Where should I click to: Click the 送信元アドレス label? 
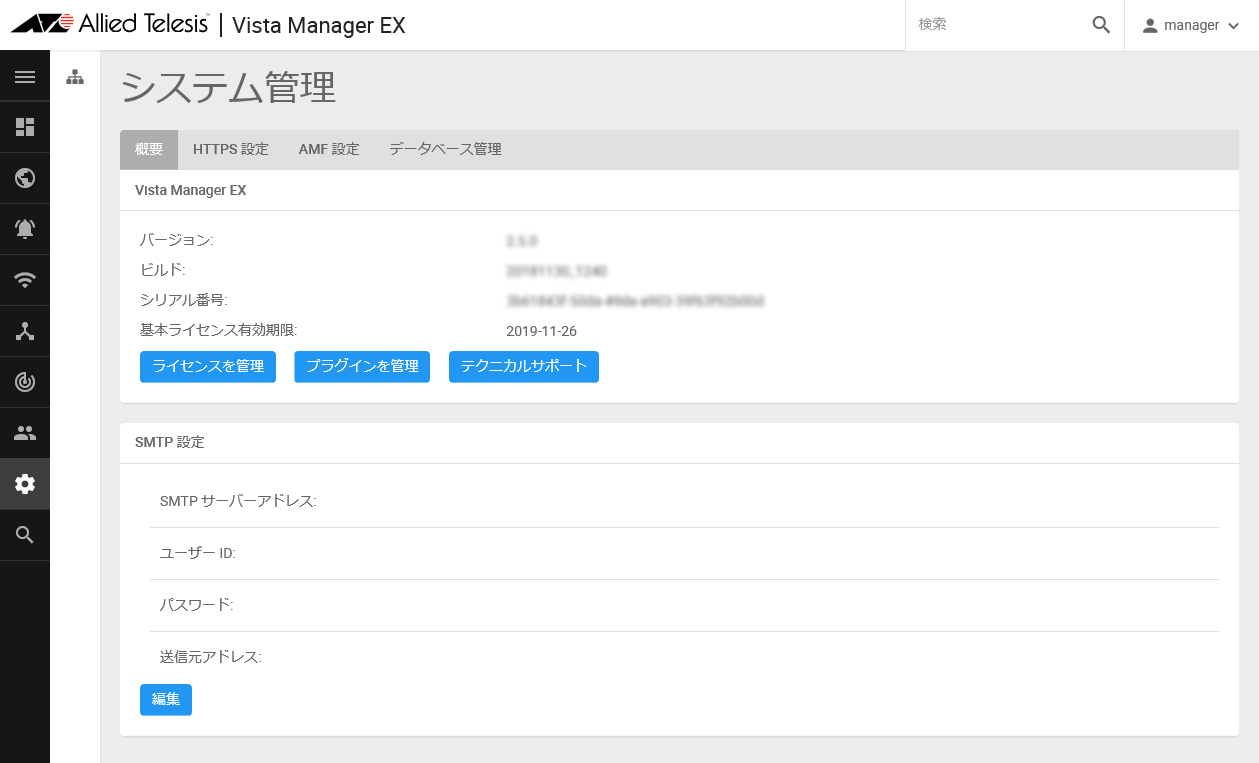click(x=210, y=657)
